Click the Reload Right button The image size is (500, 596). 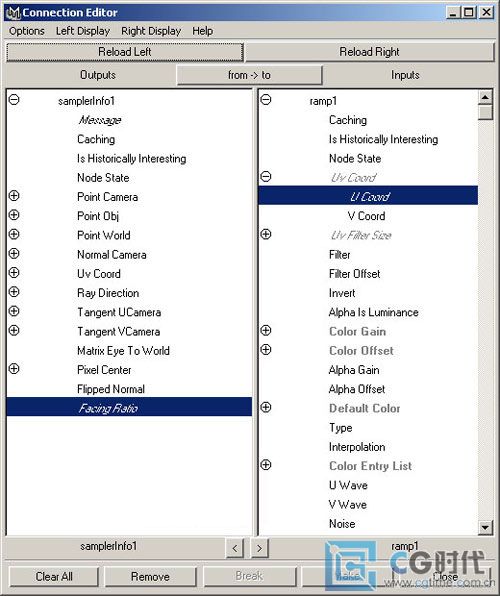pos(369,52)
